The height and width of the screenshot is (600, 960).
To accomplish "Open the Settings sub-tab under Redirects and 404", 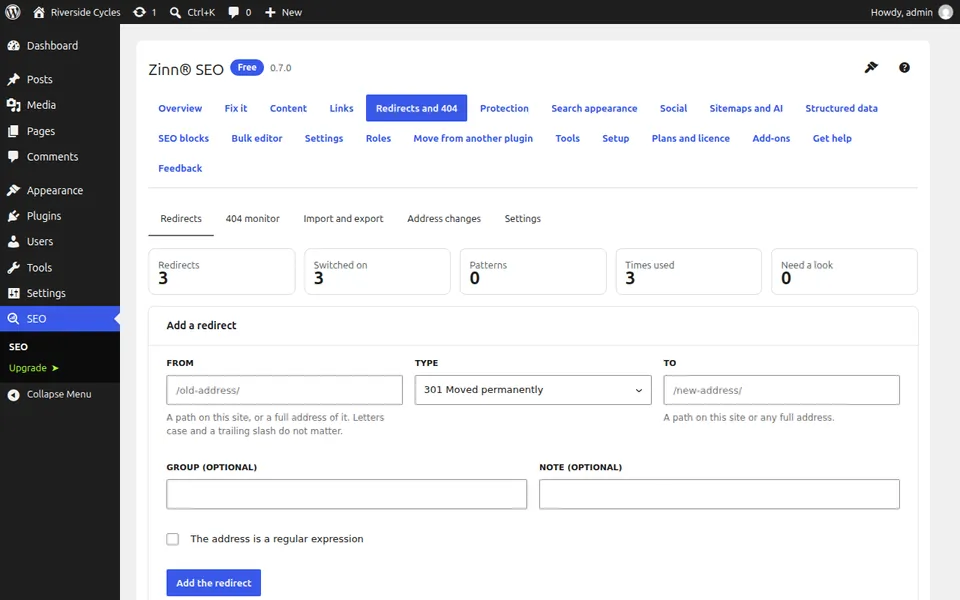I will 522,219.
